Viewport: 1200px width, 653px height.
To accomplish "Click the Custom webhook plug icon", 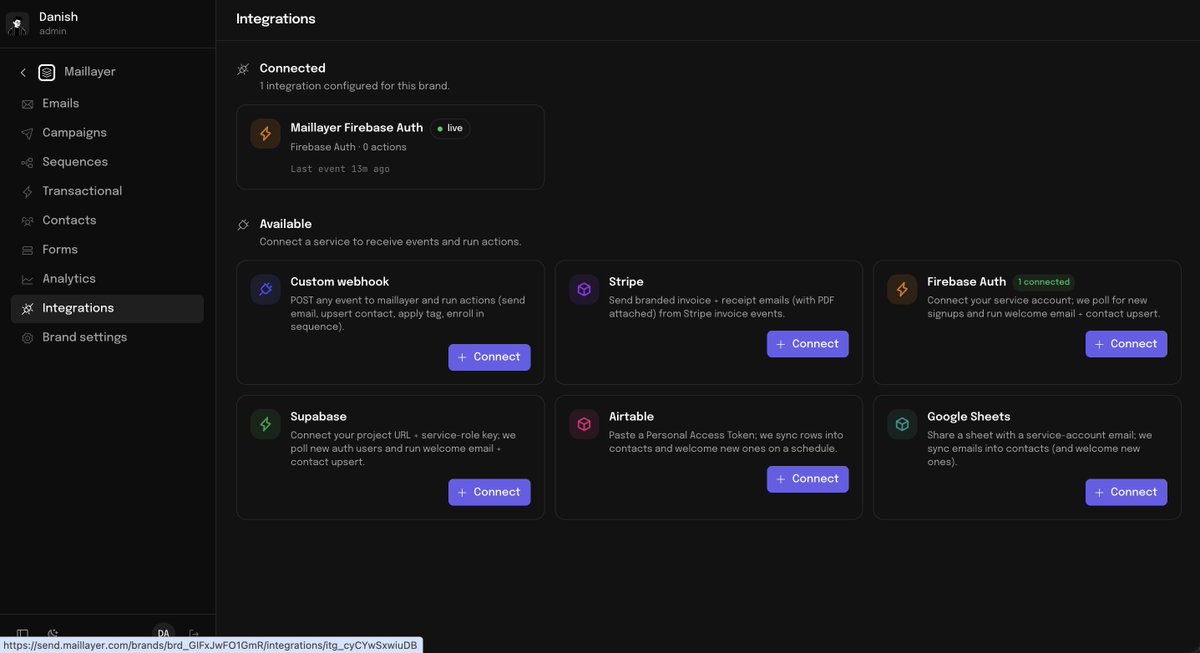I will (265, 290).
